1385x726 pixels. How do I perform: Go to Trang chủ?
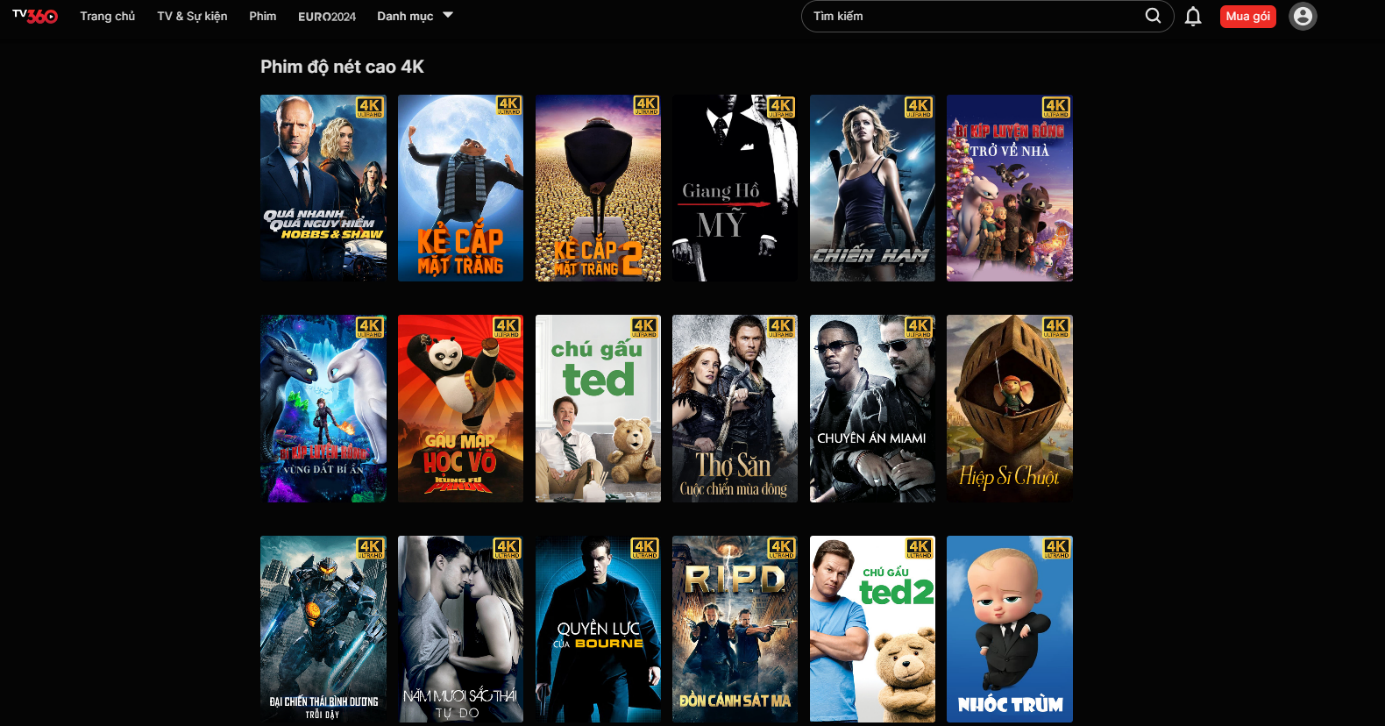coord(107,16)
